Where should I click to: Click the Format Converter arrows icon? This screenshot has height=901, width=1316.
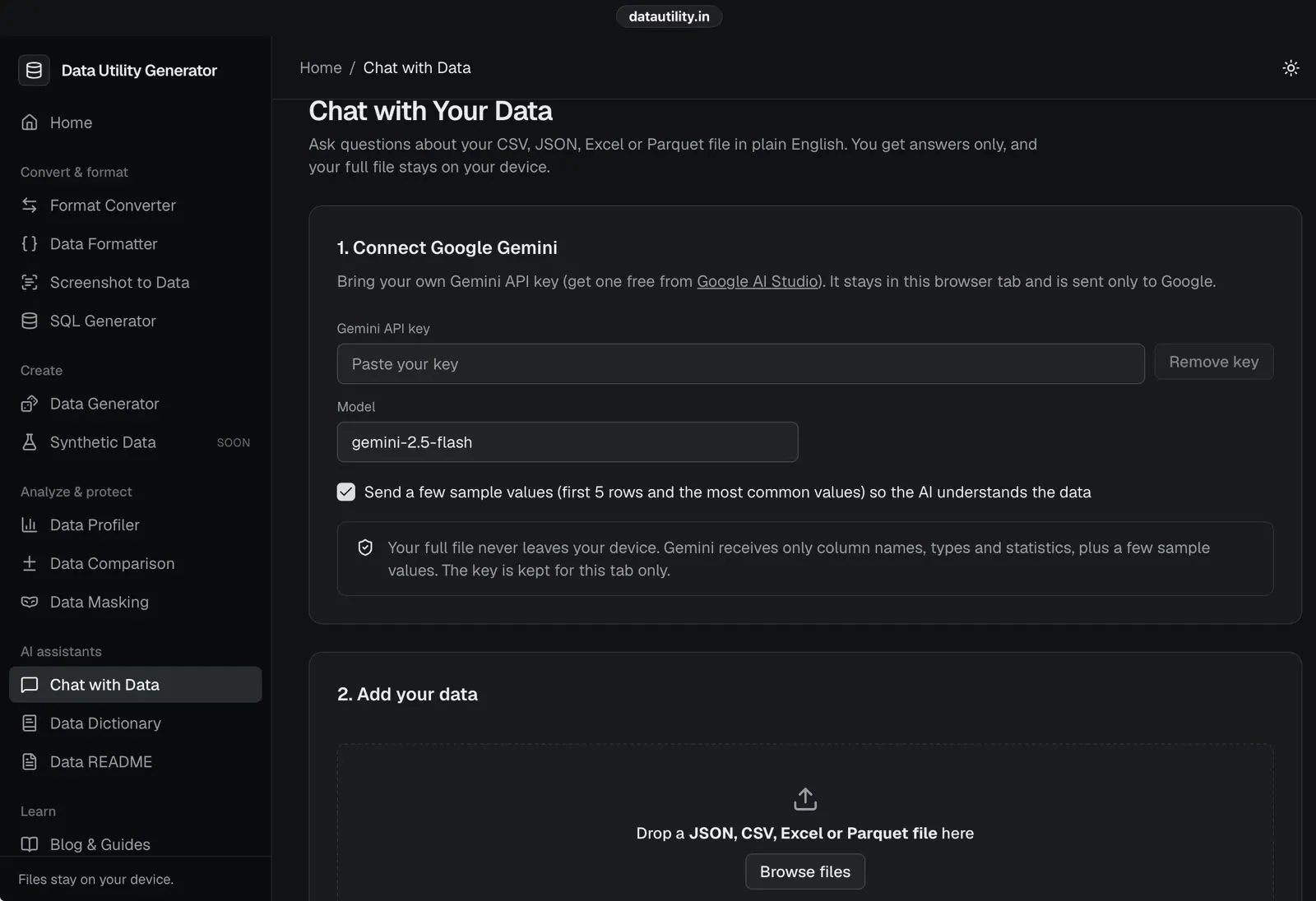30,206
